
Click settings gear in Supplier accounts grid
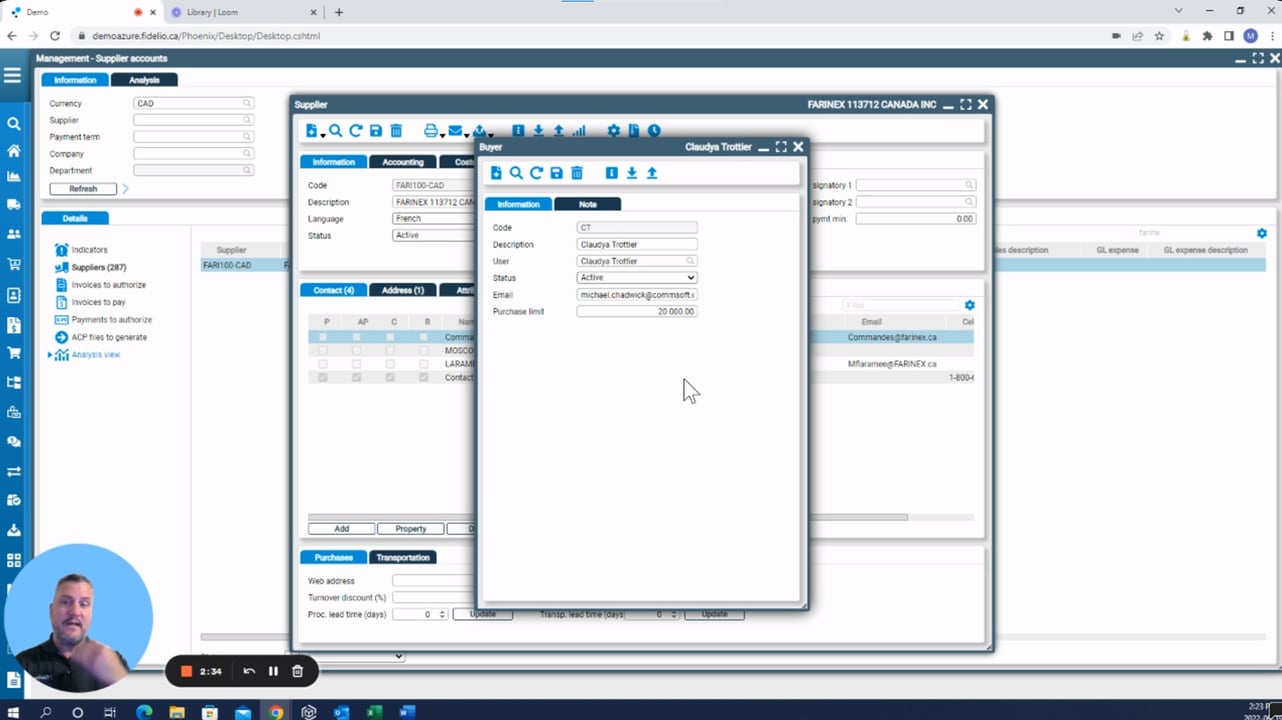point(1261,233)
